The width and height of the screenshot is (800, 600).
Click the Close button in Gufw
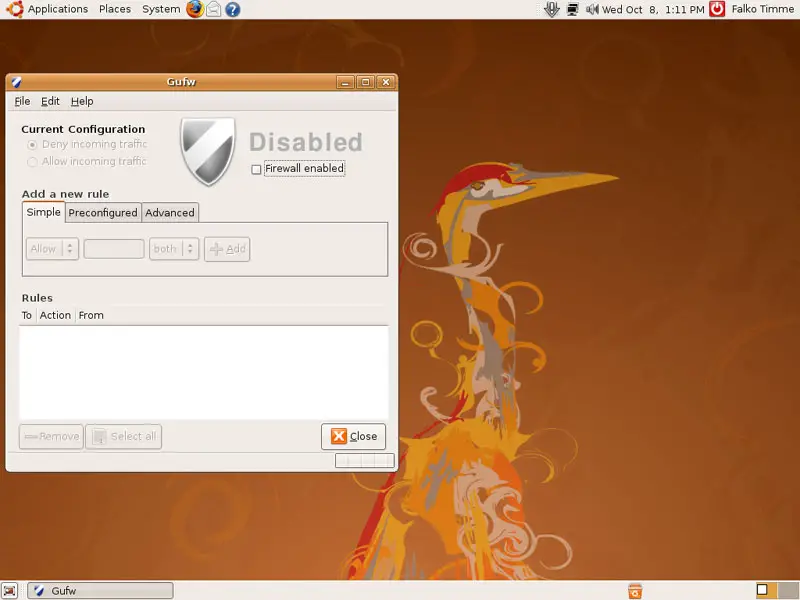(353, 436)
